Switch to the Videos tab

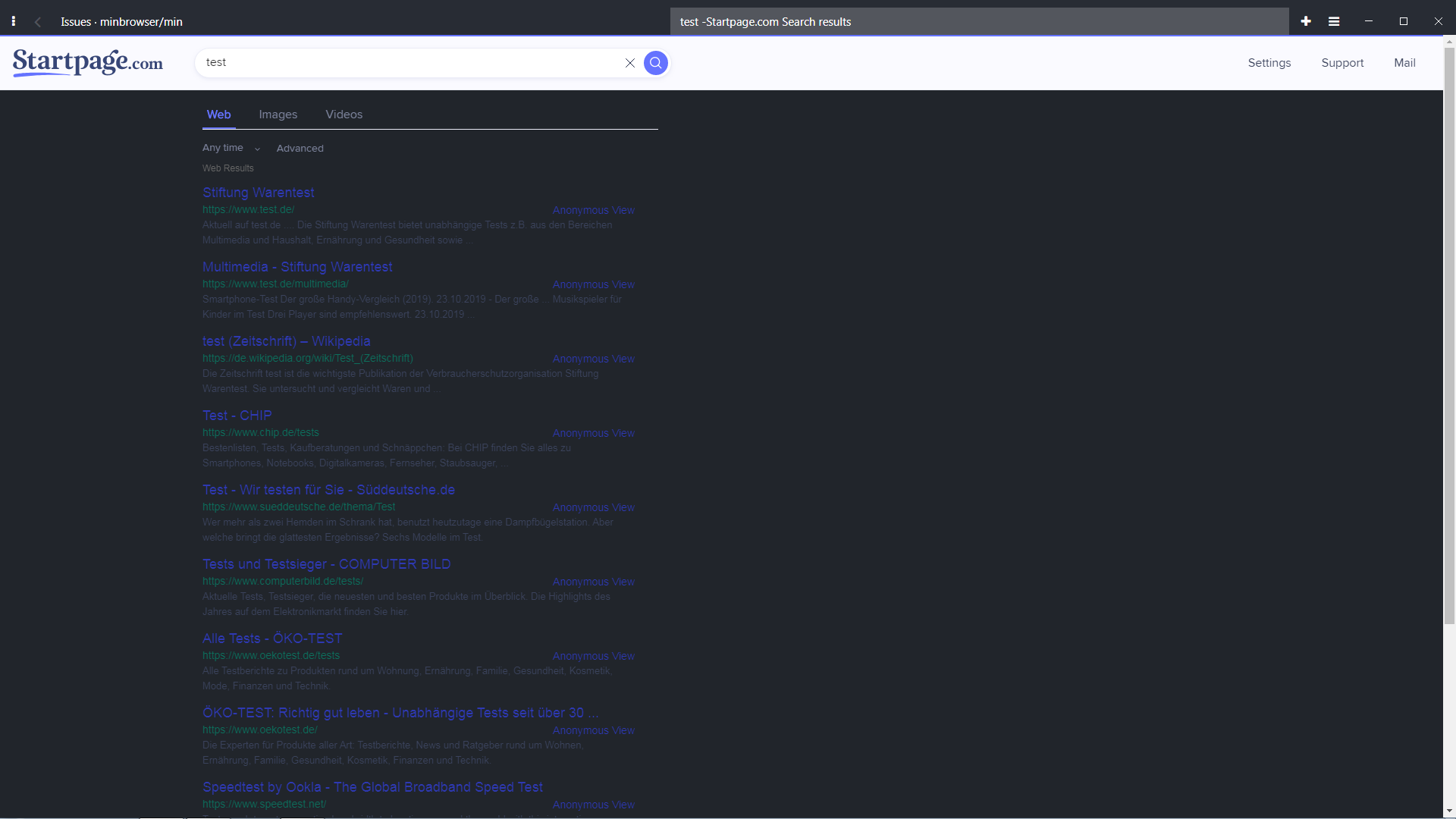pos(344,115)
